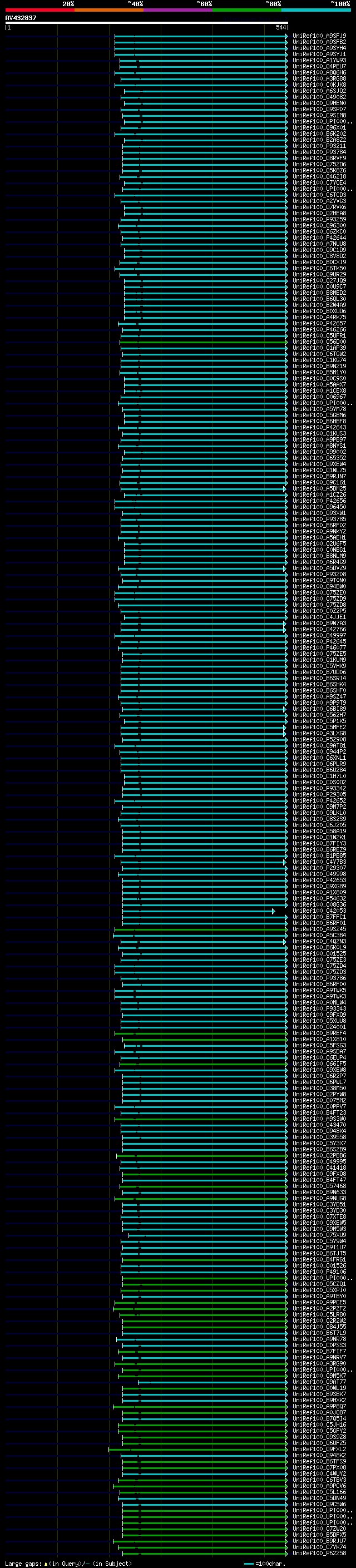Select hit label UniRef100_P93784
This screenshot has width=356, height=1568.
(x=319, y=152)
